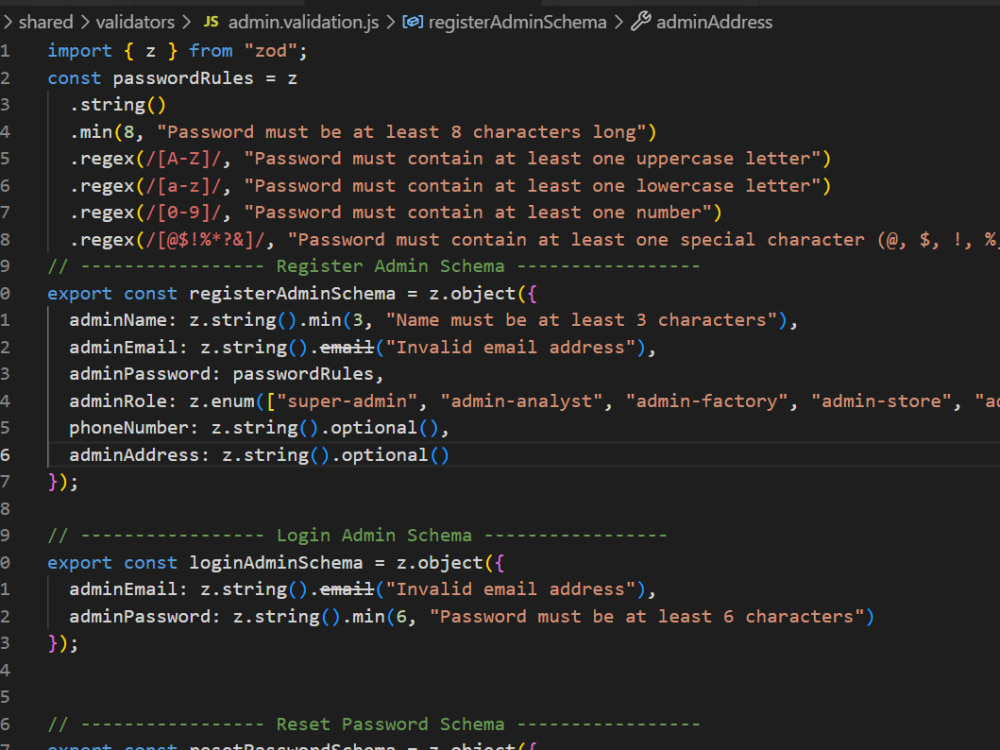1000x750 pixels.
Task: Click the .string() call under passwordRules
Action: tap(117, 105)
